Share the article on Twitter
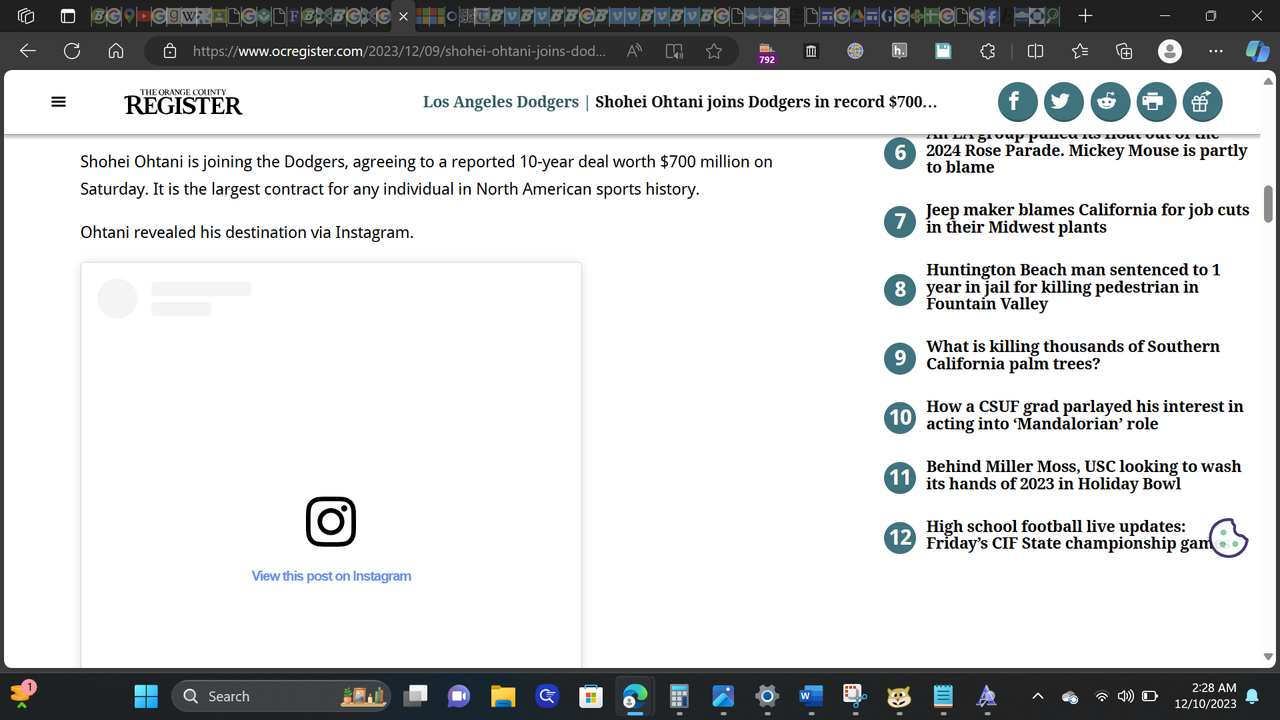The height and width of the screenshot is (720, 1280). tap(1063, 102)
